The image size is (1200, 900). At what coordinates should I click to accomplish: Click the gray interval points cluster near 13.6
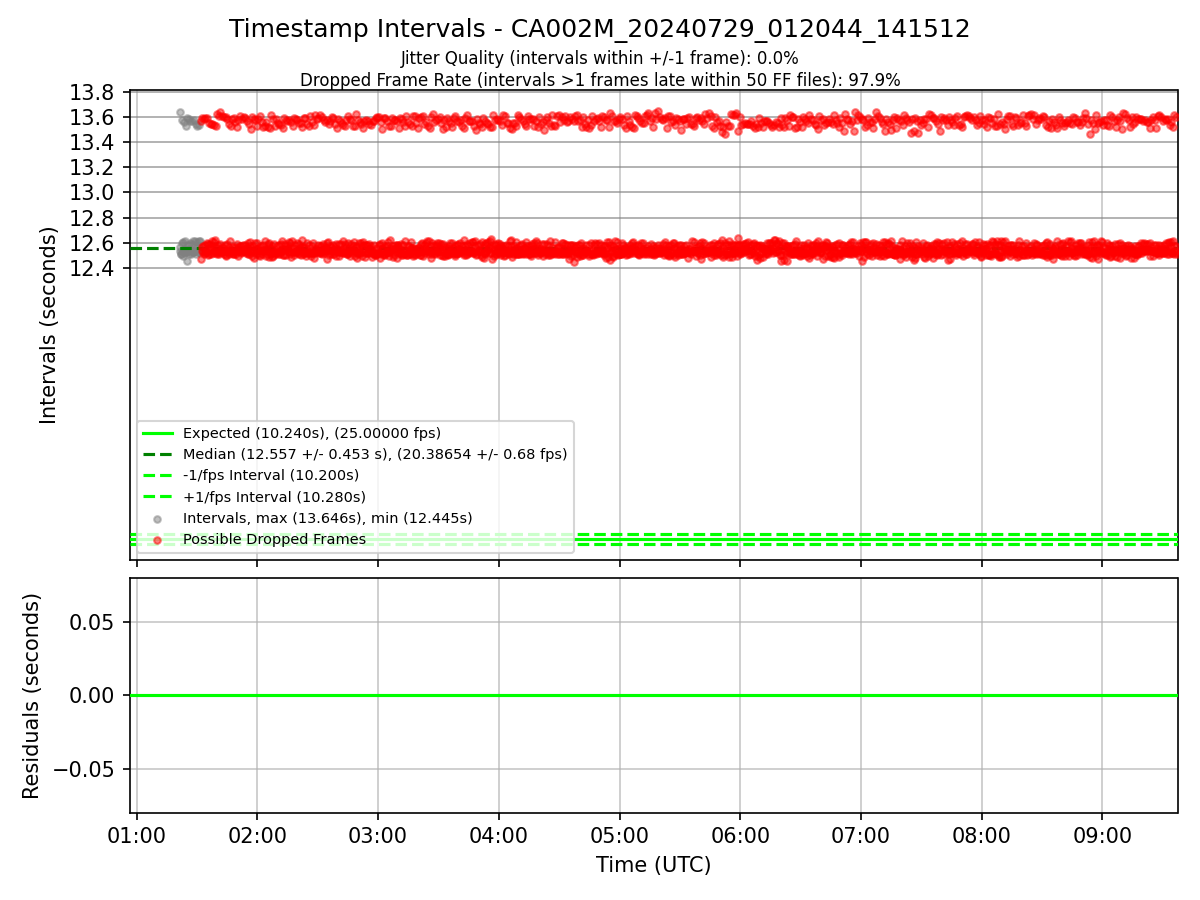[187, 120]
